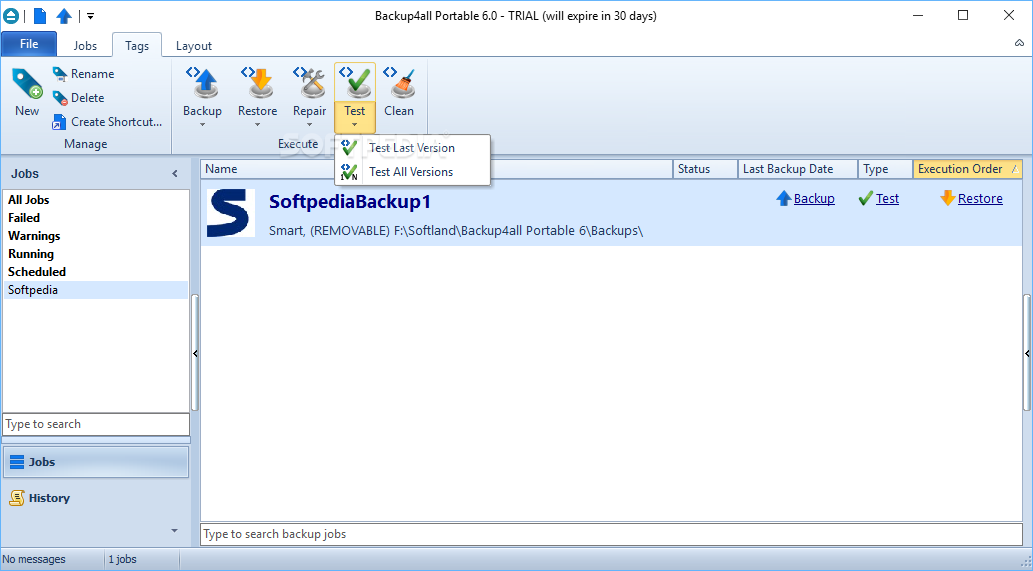This screenshot has height=571, width=1033.
Task: Click the right edge panel expand arrow
Action: (1027, 354)
